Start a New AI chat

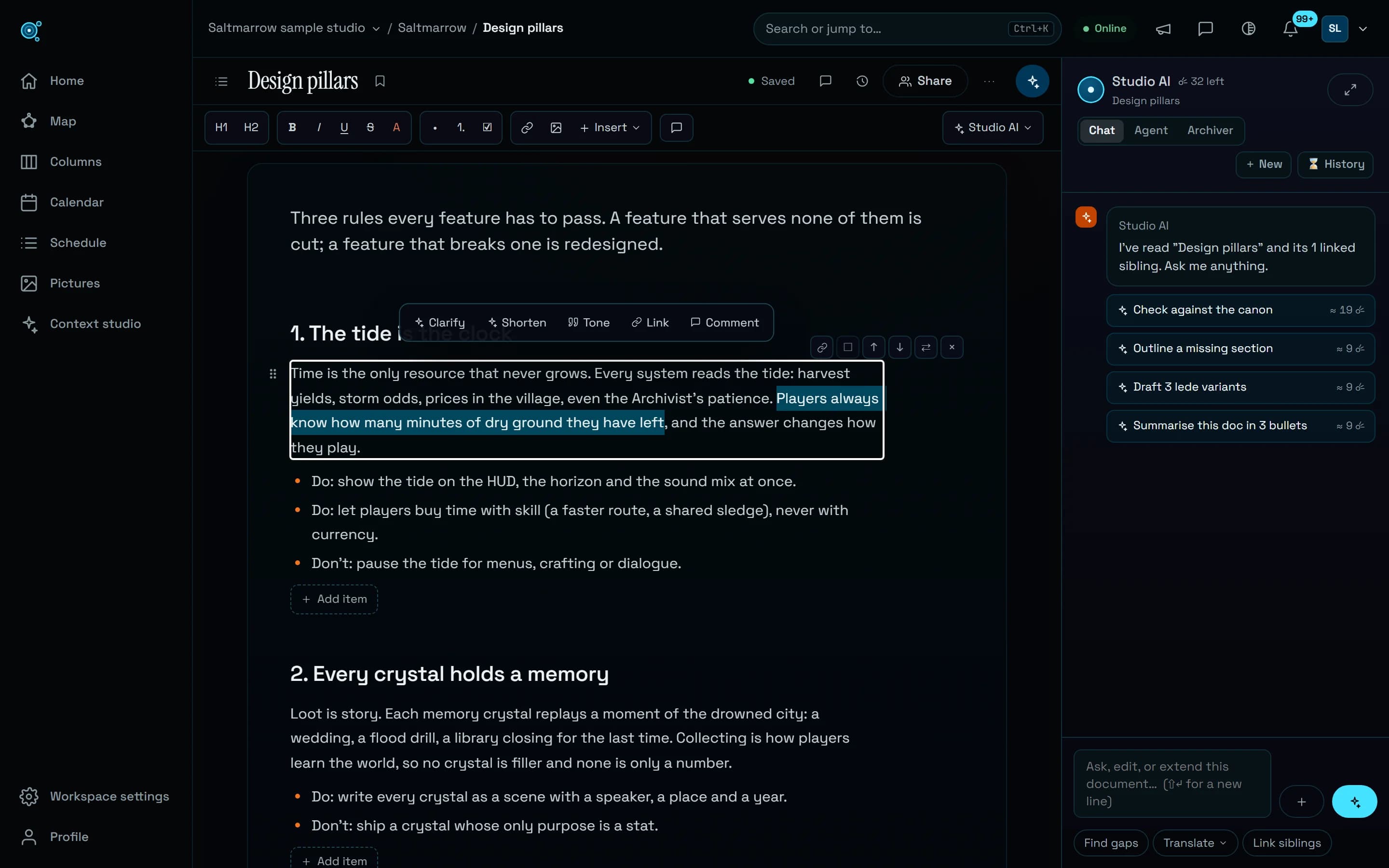[x=1263, y=165]
